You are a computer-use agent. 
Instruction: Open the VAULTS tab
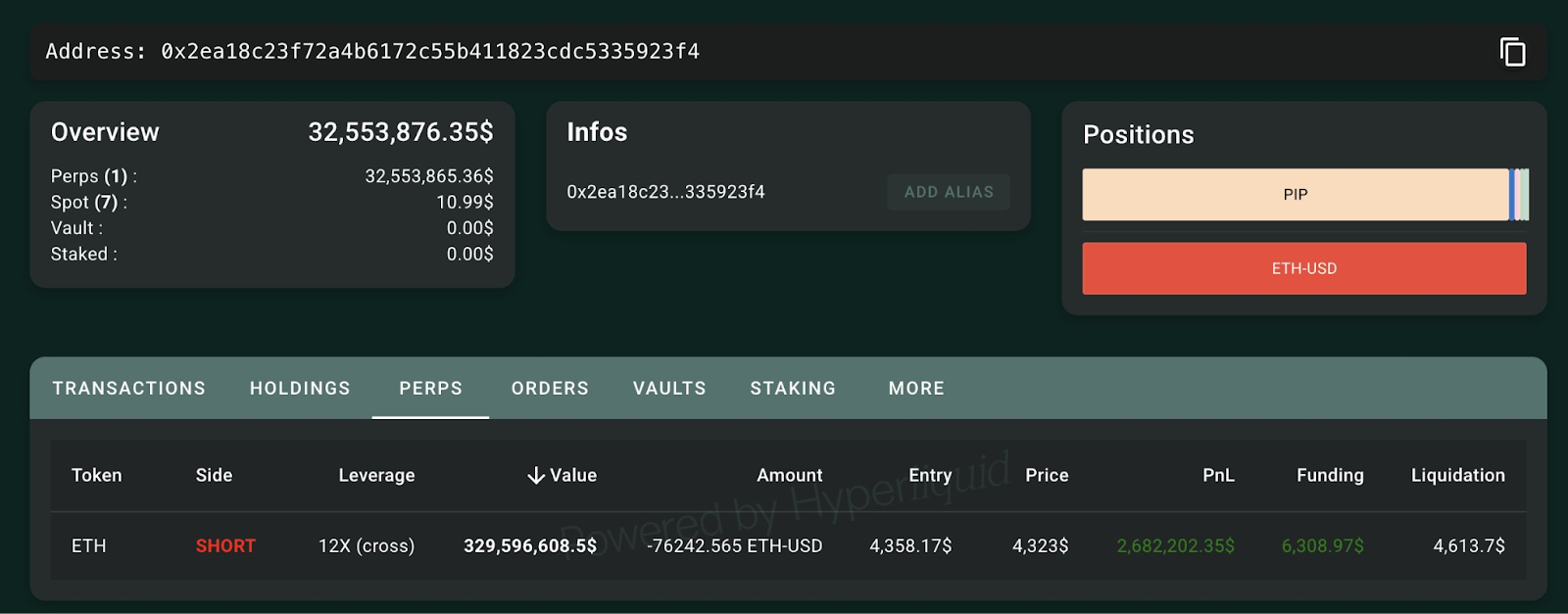[669, 389]
